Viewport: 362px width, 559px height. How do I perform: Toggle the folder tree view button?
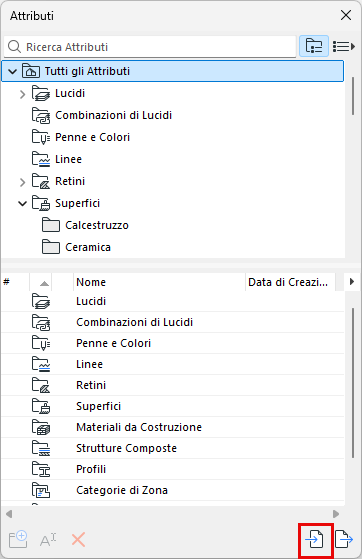point(314,46)
